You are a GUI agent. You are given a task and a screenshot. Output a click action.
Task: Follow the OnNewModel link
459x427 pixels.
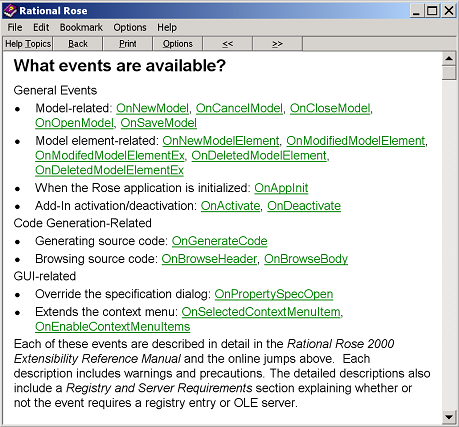[x=152, y=108]
